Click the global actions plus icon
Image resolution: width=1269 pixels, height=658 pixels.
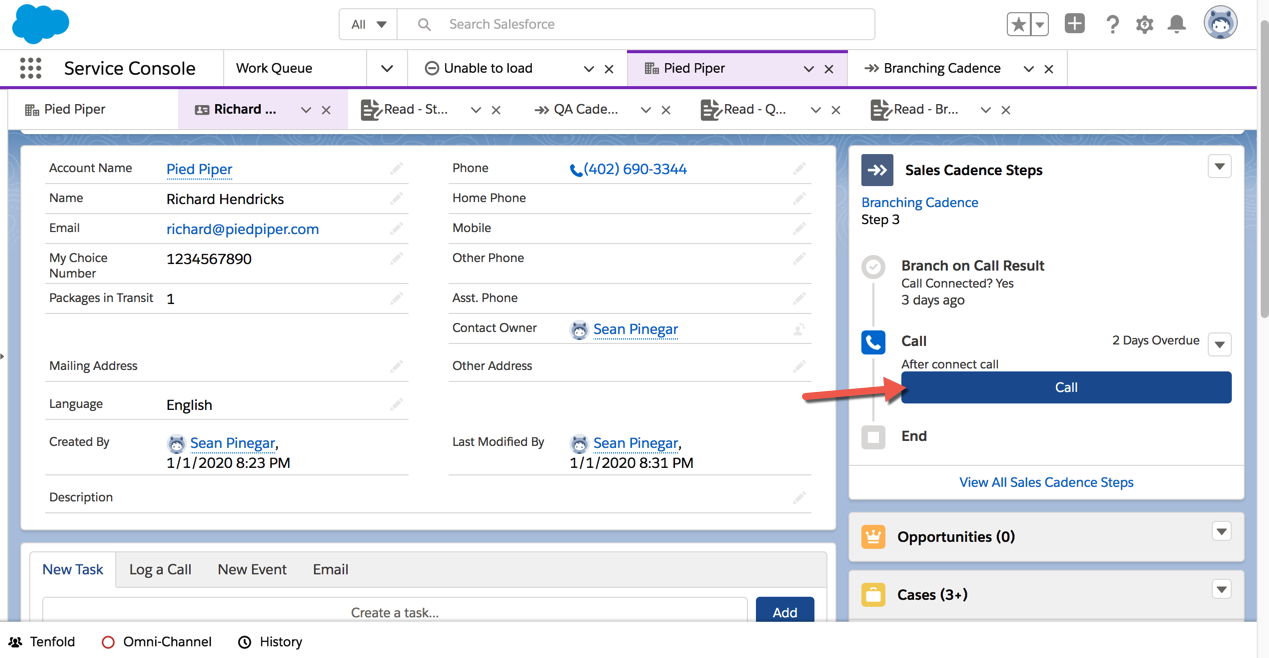(x=1075, y=23)
